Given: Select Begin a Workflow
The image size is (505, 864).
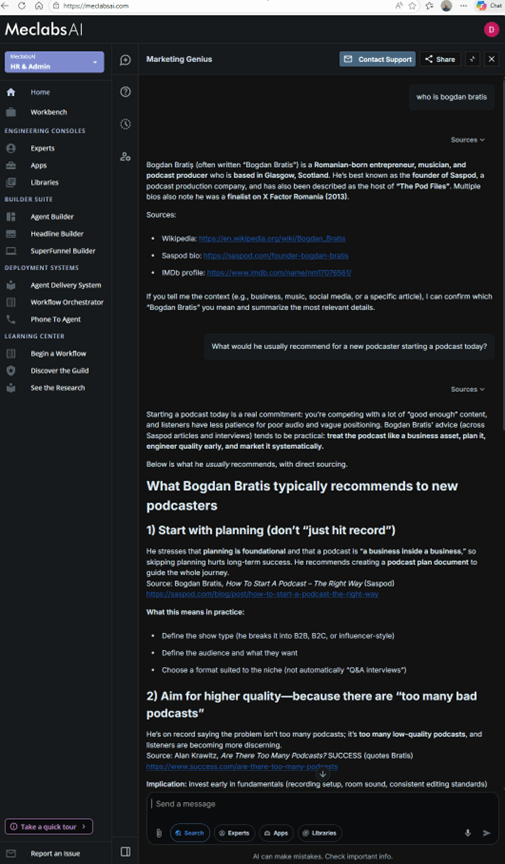Looking at the screenshot, I should (58, 353).
